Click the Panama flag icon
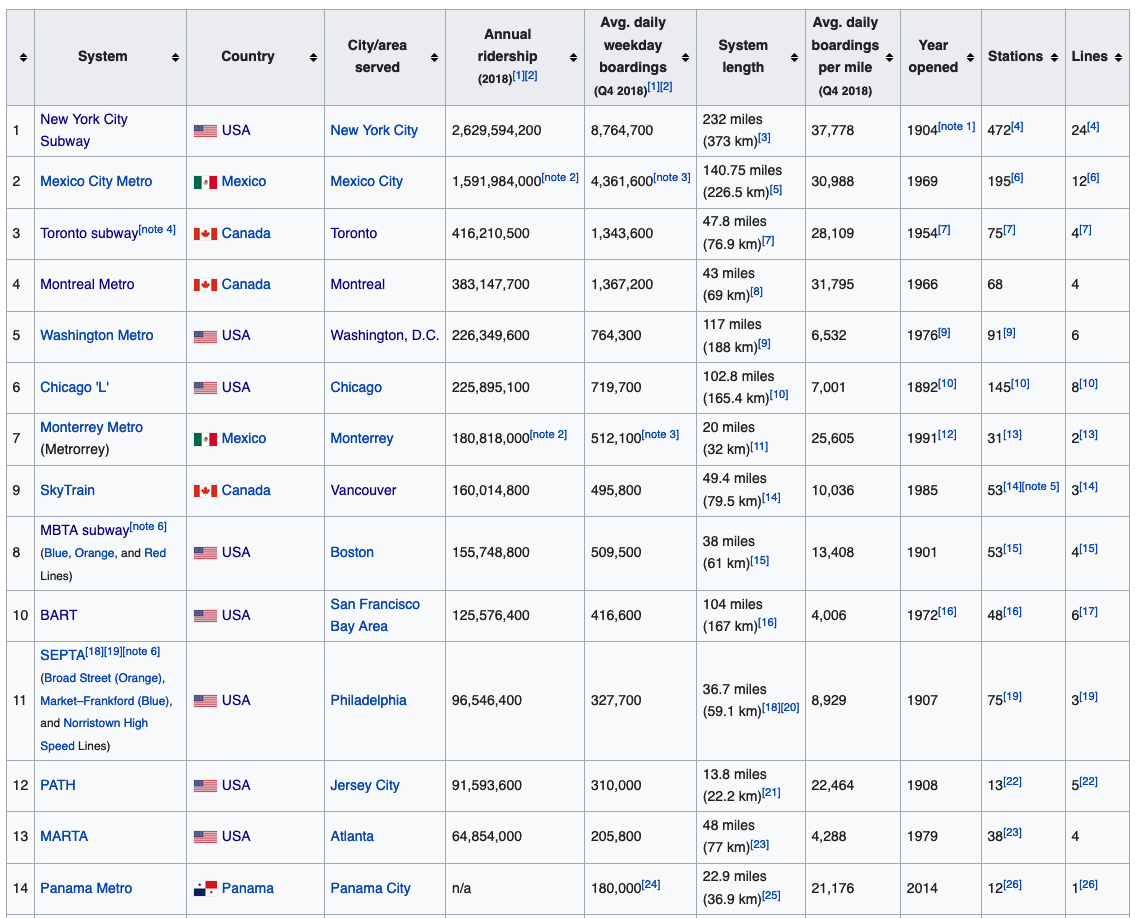Viewport: 1135px width, 918px height. (x=205, y=888)
